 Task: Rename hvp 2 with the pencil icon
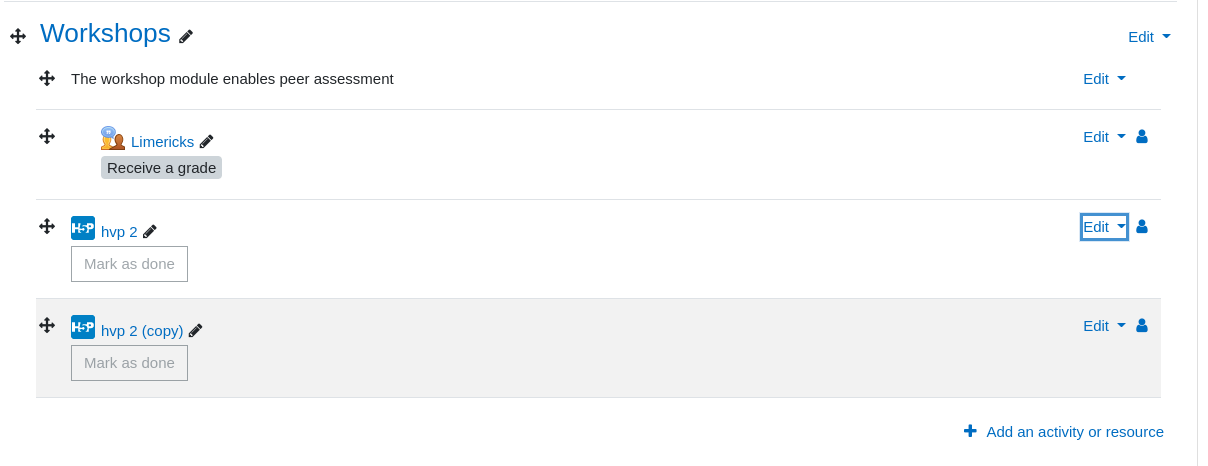150,231
